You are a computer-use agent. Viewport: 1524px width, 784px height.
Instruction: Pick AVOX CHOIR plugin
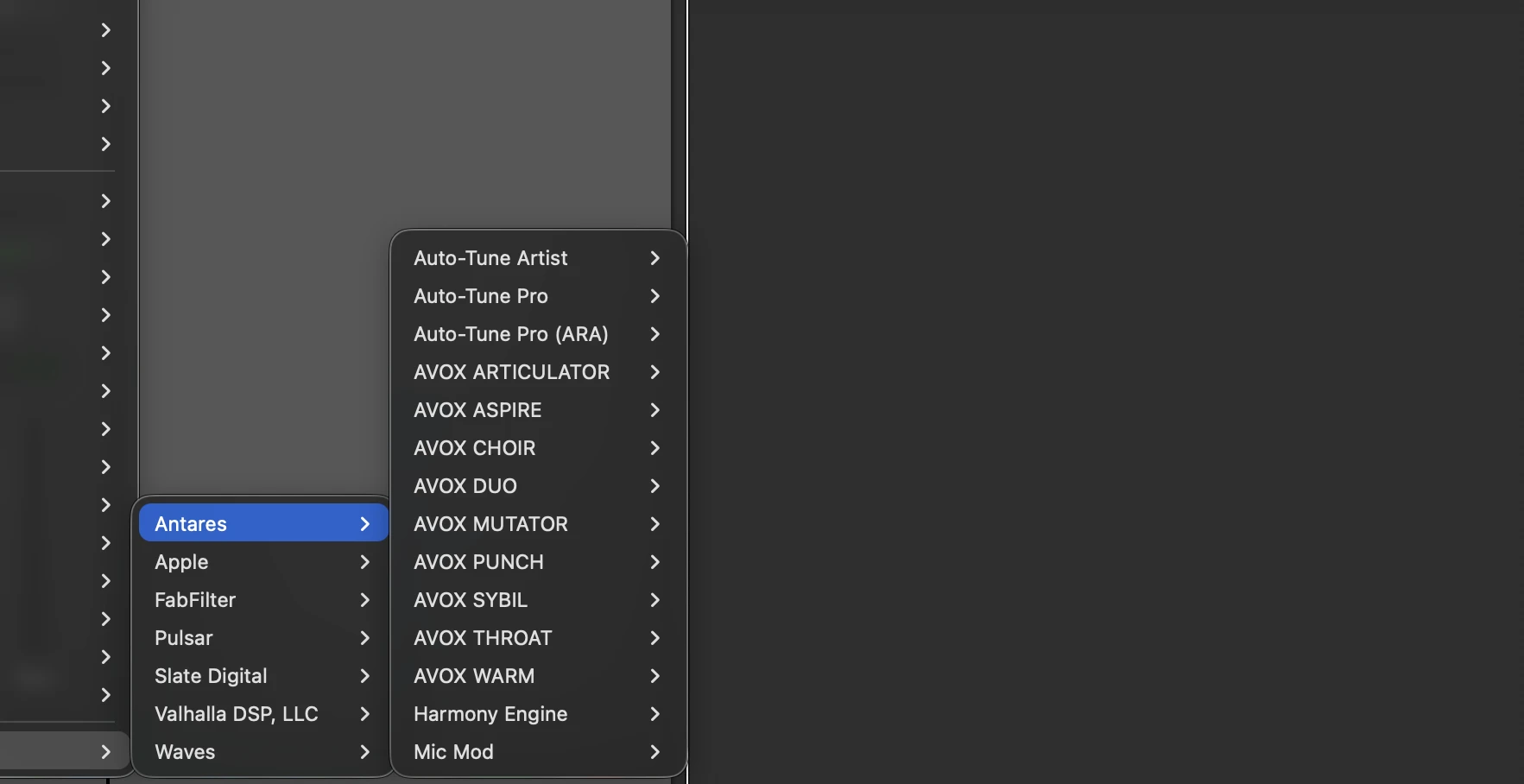538,448
